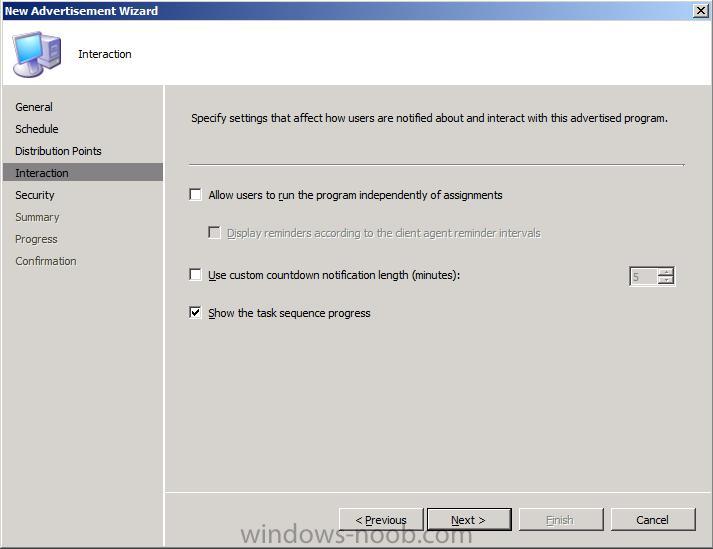The height and width of the screenshot is (549, 713).
Task: Click the Previous button
Action: 381,519
